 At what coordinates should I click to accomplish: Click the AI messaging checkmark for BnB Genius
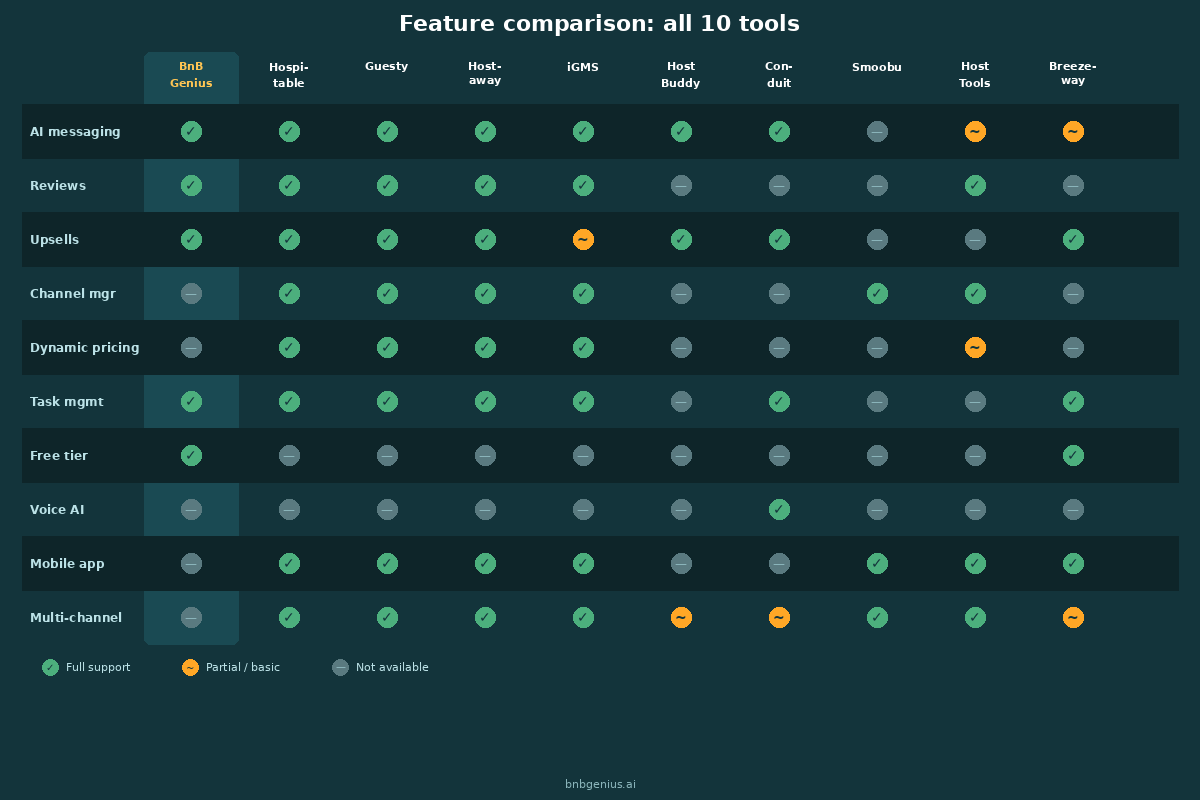click(191, 131)
